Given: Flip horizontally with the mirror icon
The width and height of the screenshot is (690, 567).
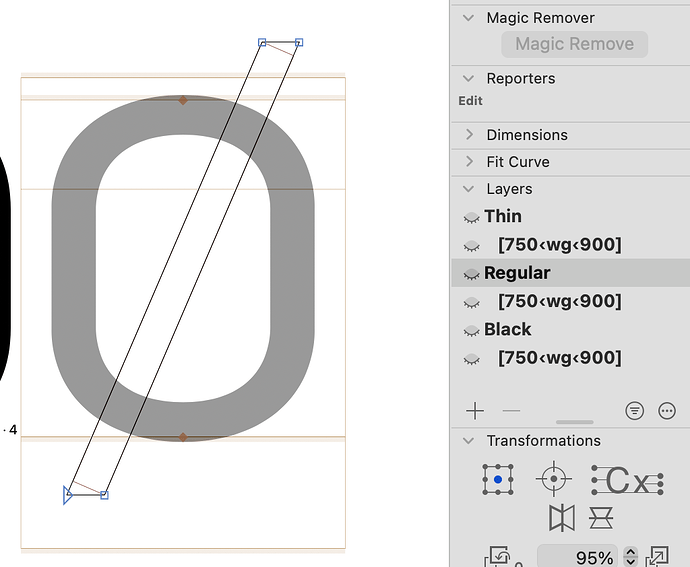Looking at the screenshot, I should tap(562, 518).
